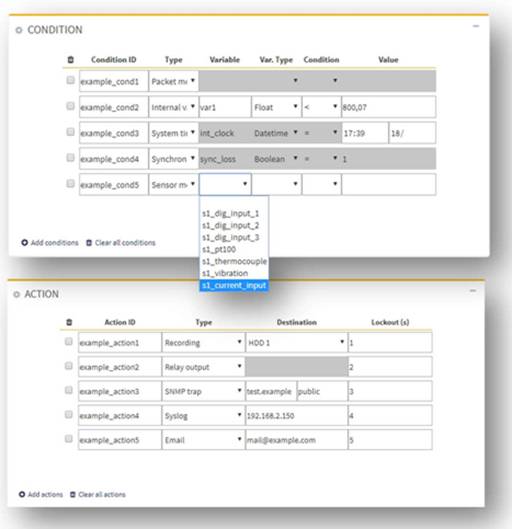Viewport: 512px width, 529px height.
Task: Collapse the CONDITION panel with minus icon
Action: pyautogui.click(x=476, y=26)
